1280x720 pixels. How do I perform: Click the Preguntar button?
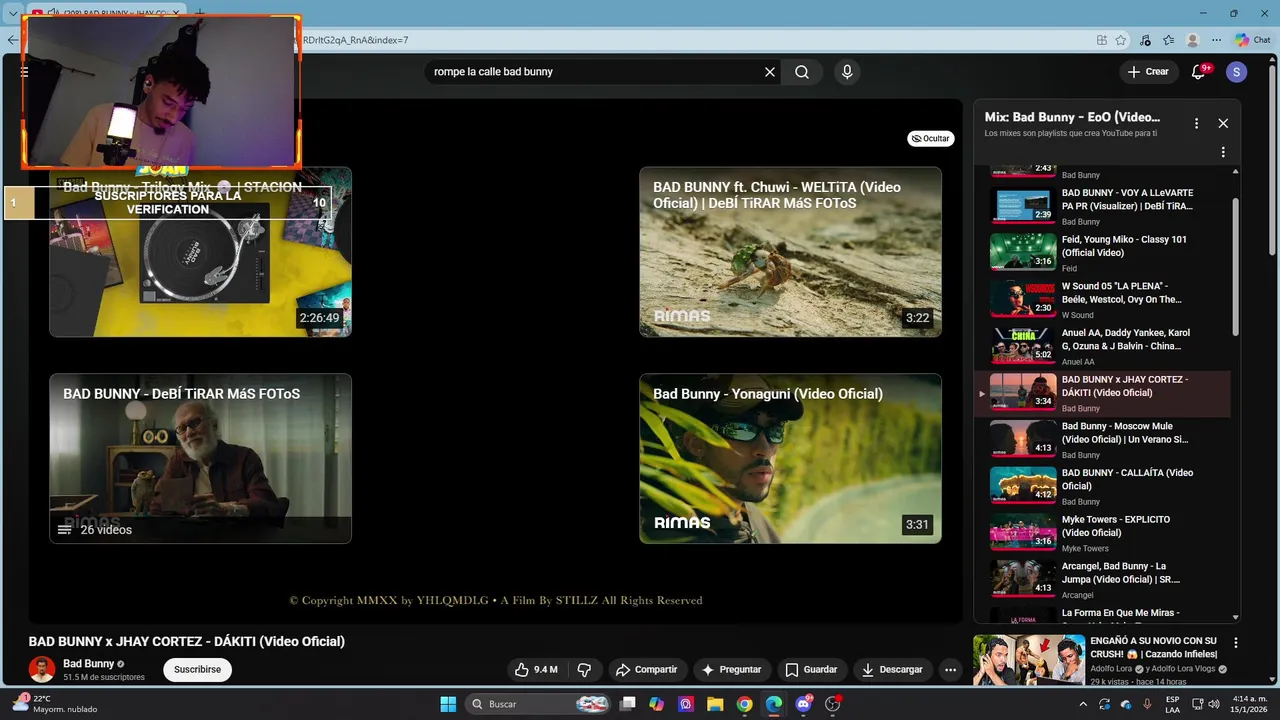731,670
